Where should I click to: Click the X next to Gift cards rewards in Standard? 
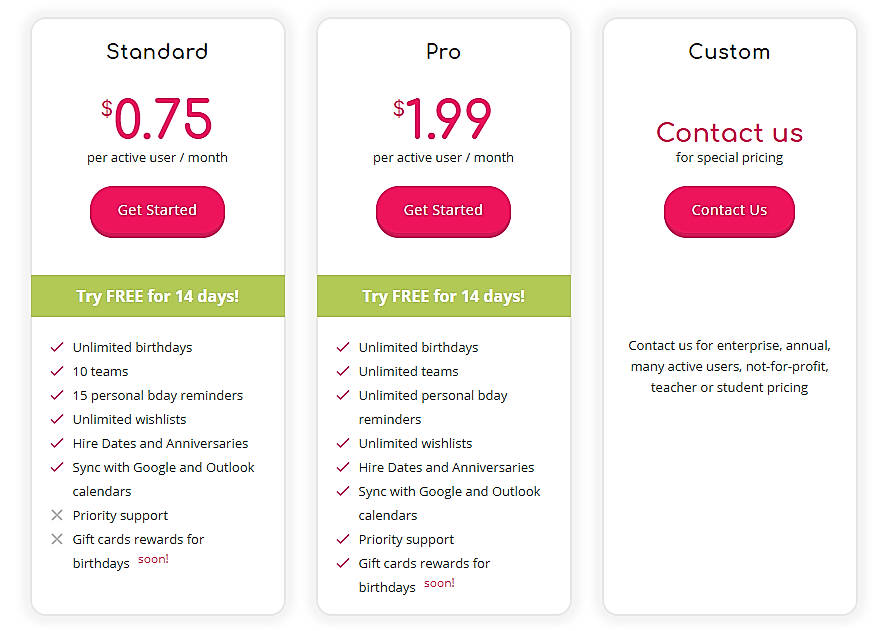pyautogui.click(x=57, y=539)
